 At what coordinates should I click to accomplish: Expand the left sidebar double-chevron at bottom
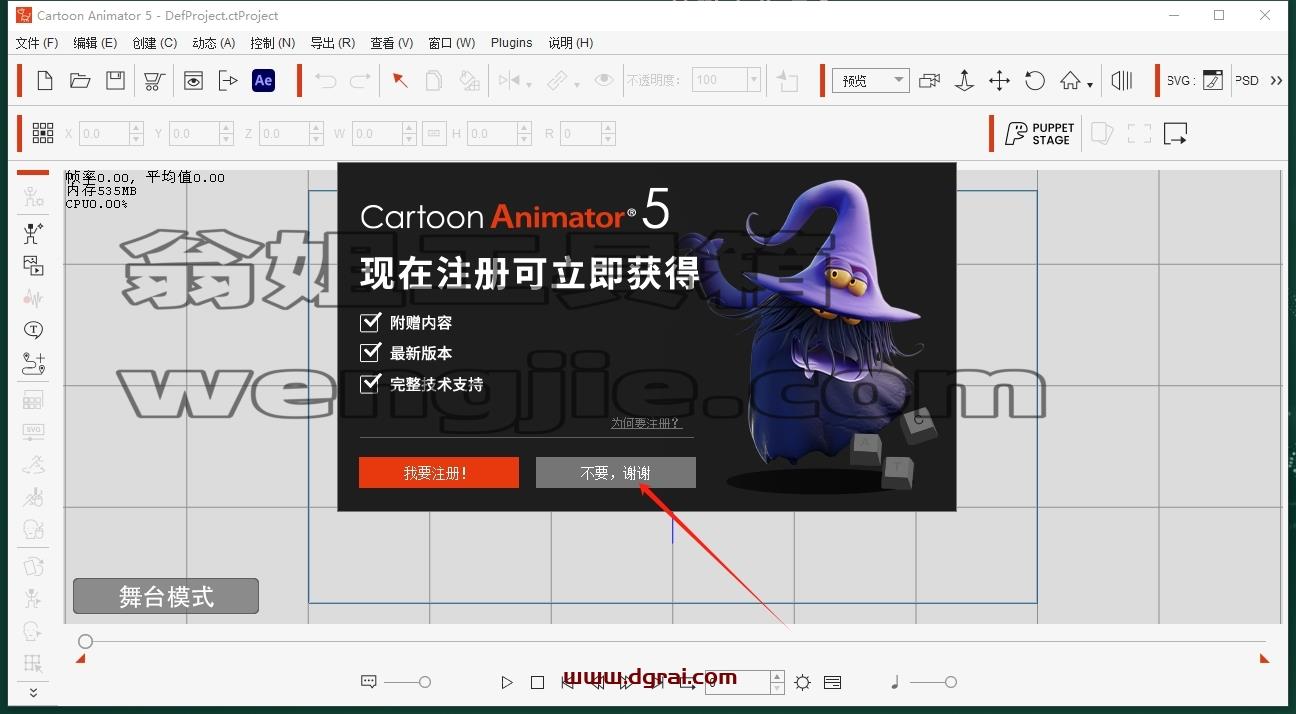pyautogui.click(x=33, y=692)
